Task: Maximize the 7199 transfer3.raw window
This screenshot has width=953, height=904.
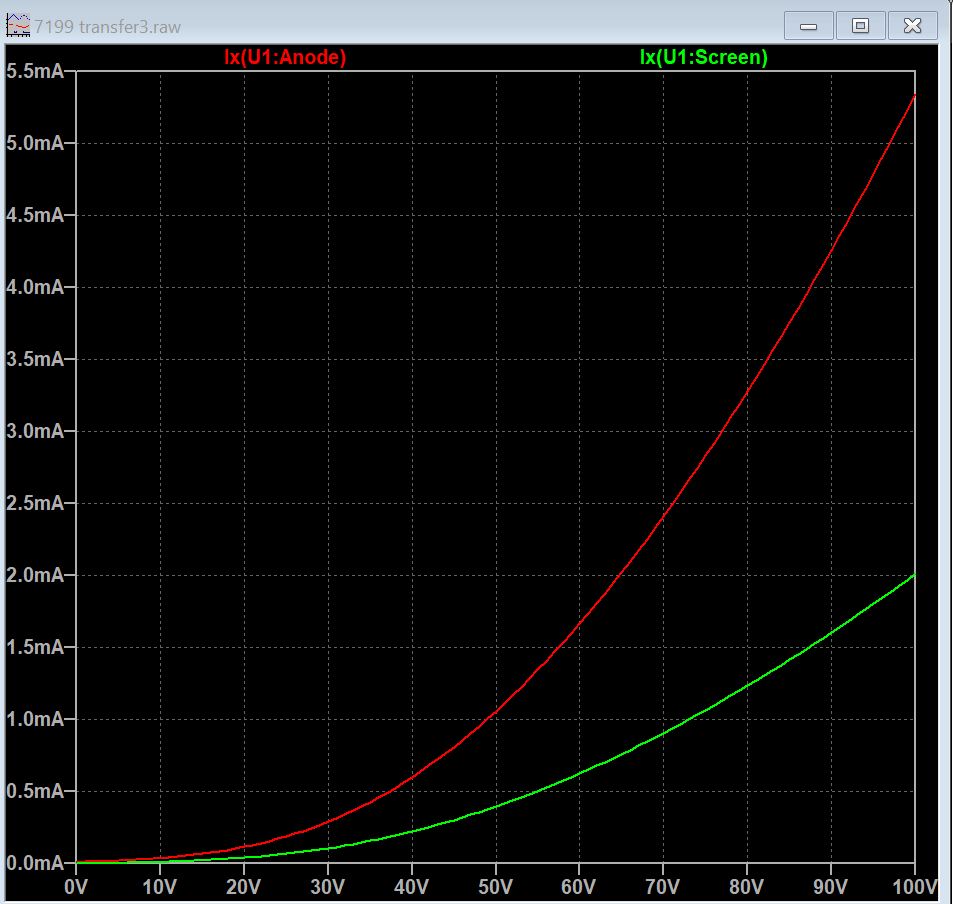Action: click(x=861, y=26)
